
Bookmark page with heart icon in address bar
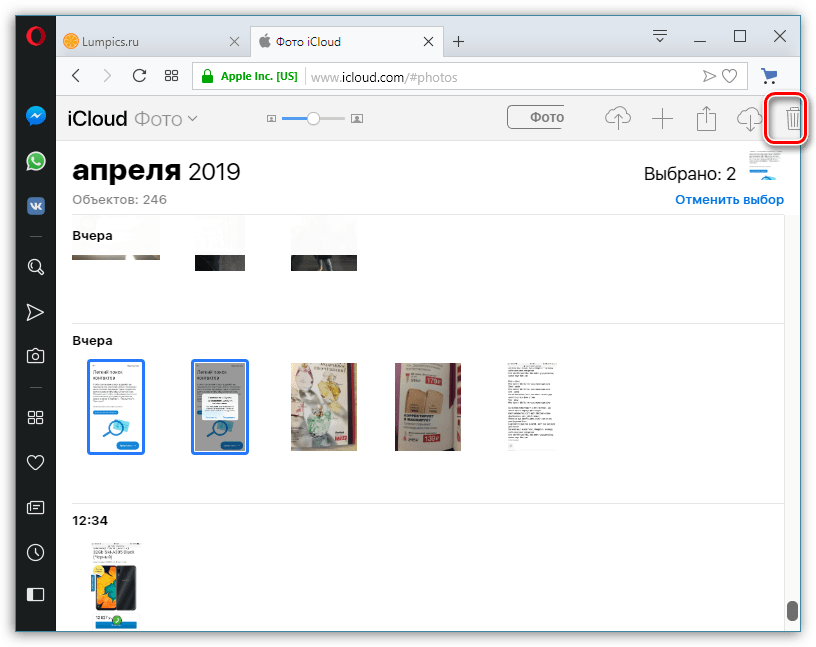[x=731, y=76]
